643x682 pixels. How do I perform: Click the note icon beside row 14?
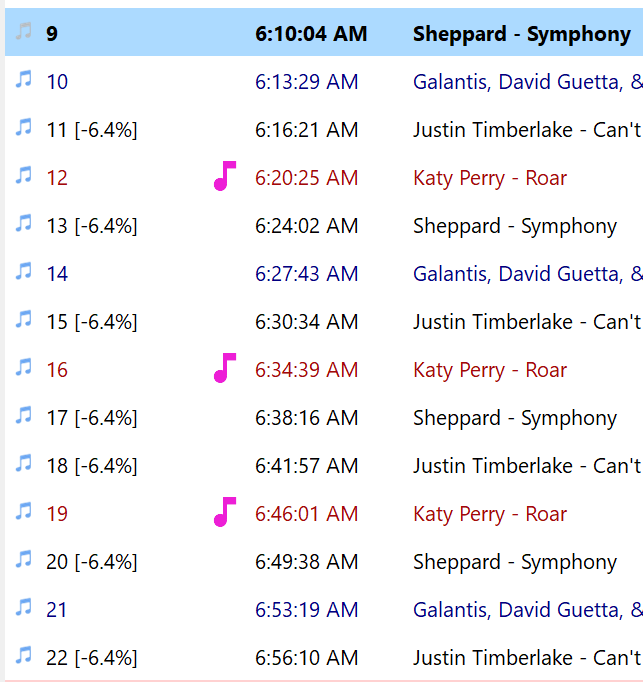tap(23, 273)
